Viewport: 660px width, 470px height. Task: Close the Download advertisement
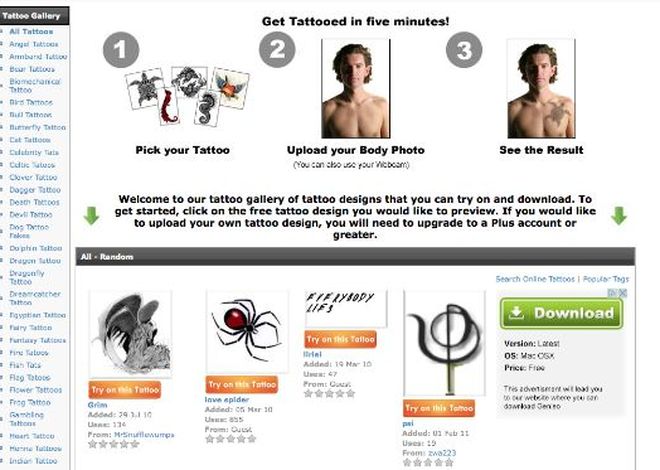[623, 293]
